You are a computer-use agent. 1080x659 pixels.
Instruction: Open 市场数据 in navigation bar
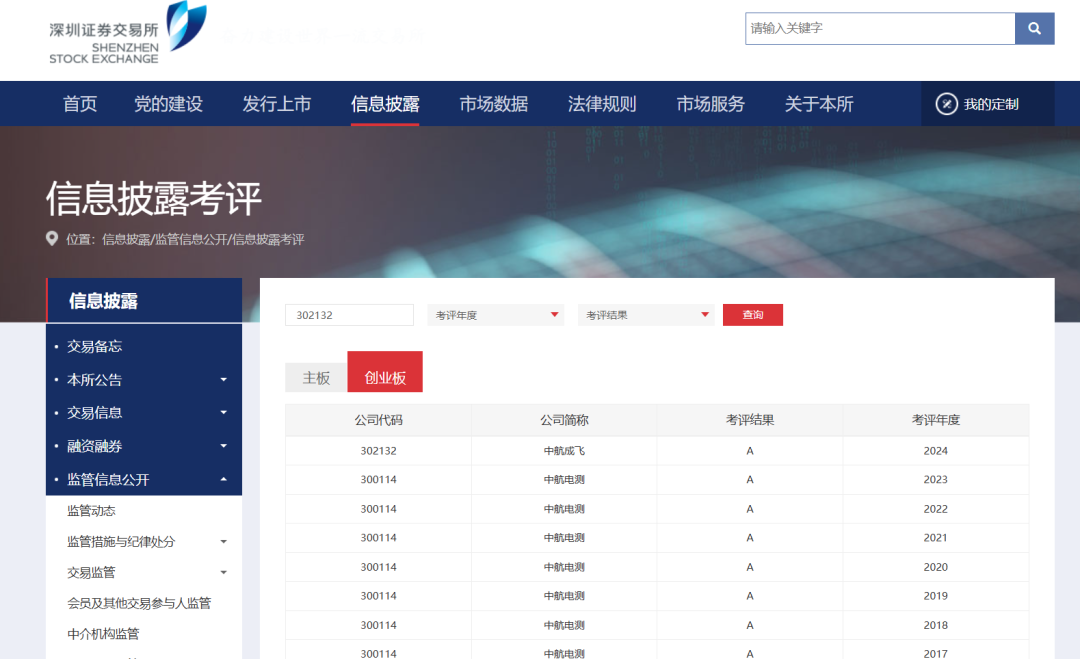click(x=493, y=104)
